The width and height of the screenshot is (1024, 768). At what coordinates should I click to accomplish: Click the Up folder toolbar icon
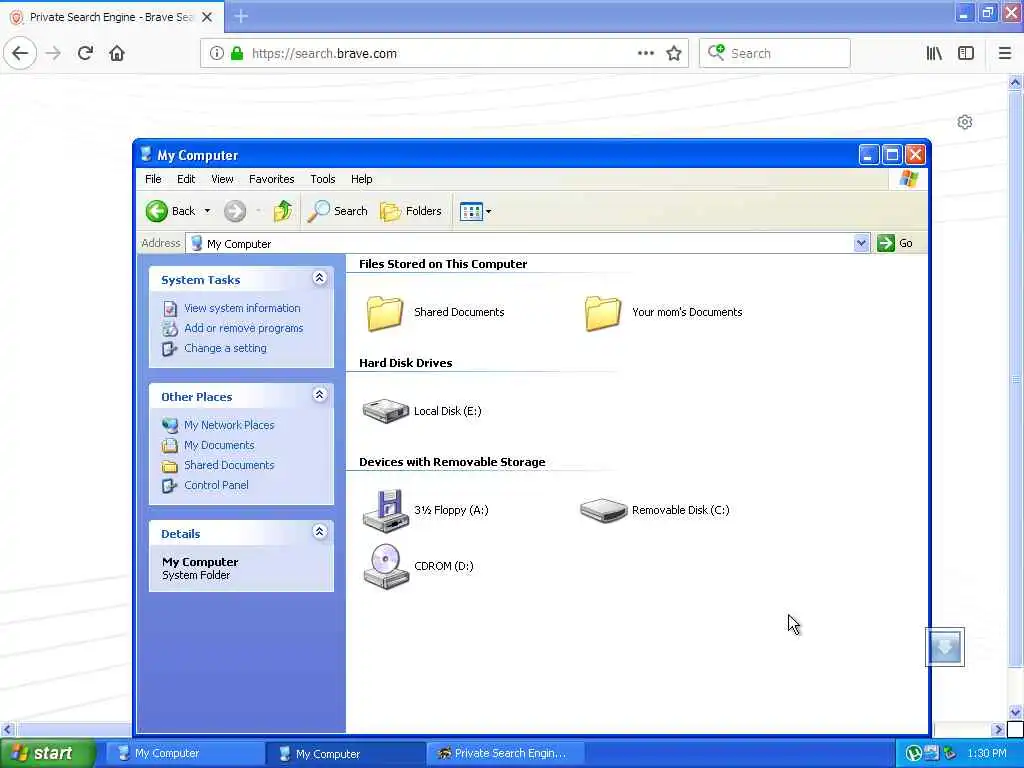(x=283, y=211)
